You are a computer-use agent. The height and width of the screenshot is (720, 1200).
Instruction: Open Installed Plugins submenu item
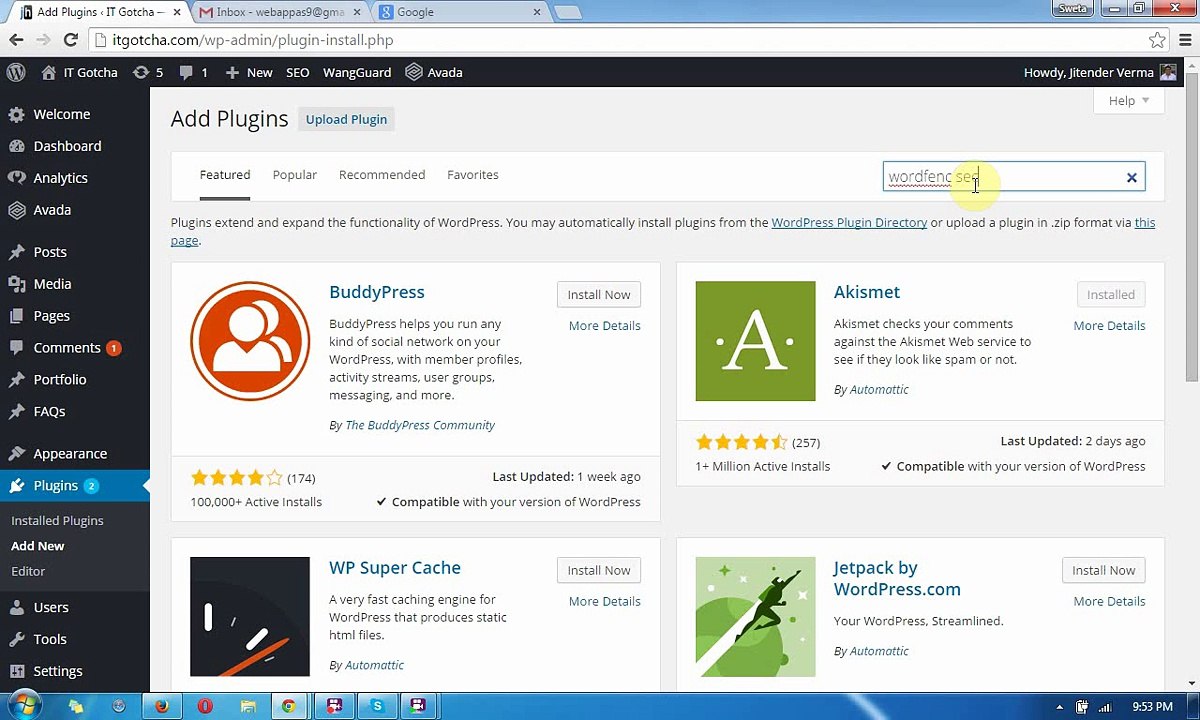(x=57, y=520)
